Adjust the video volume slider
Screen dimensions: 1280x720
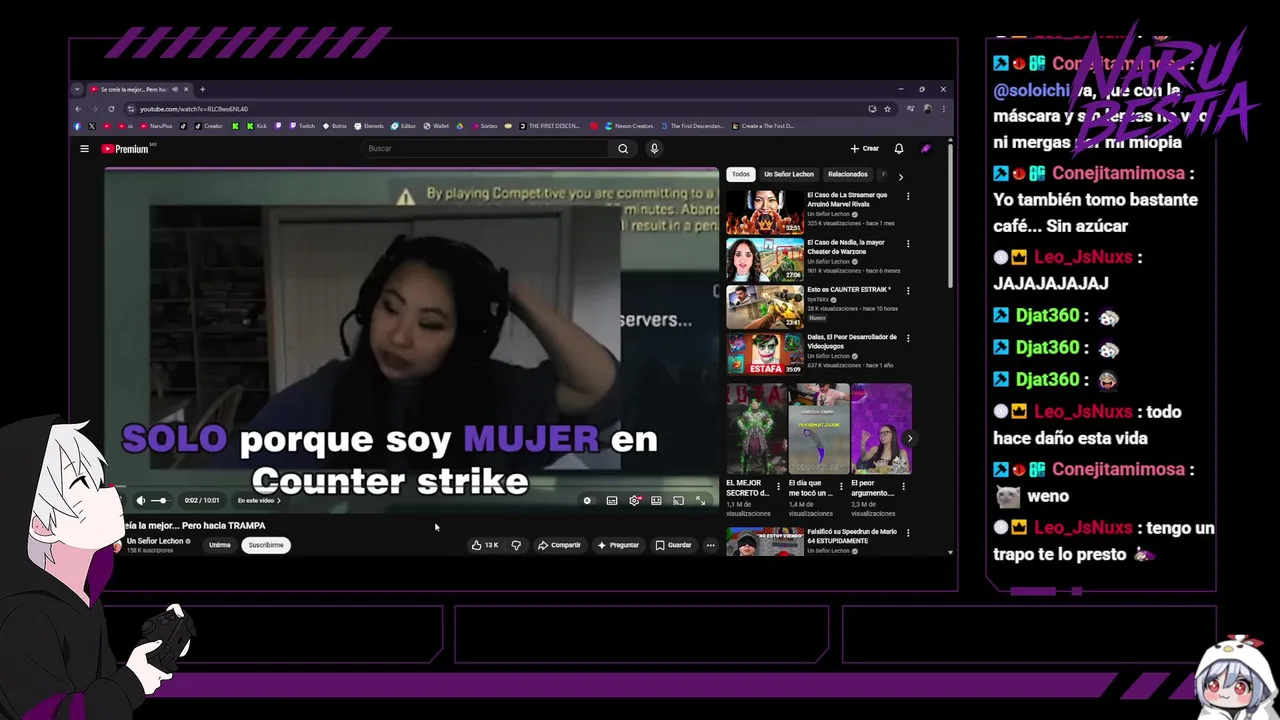(159, 500)
